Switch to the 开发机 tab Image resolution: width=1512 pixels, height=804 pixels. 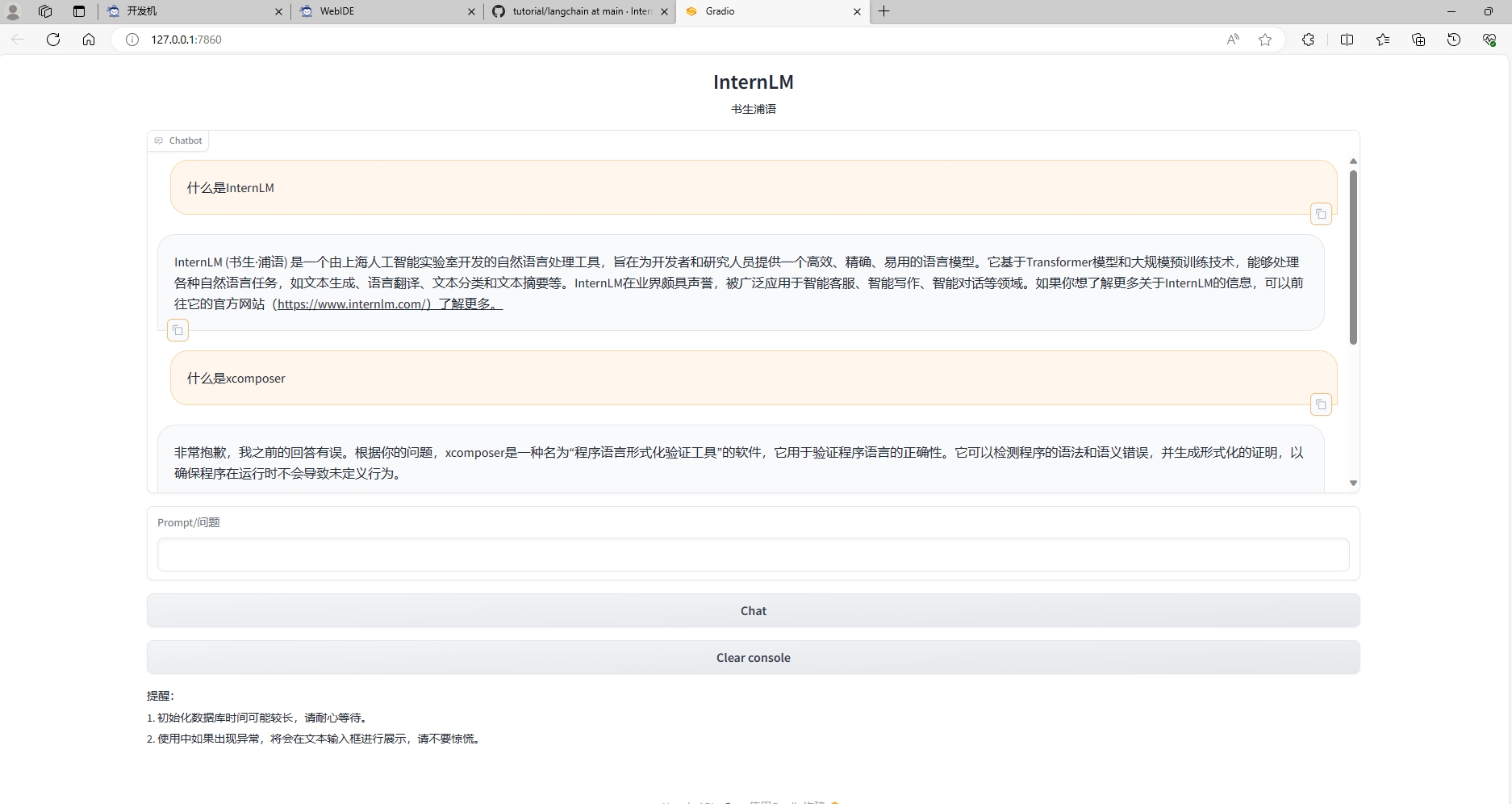click(194, 11)
